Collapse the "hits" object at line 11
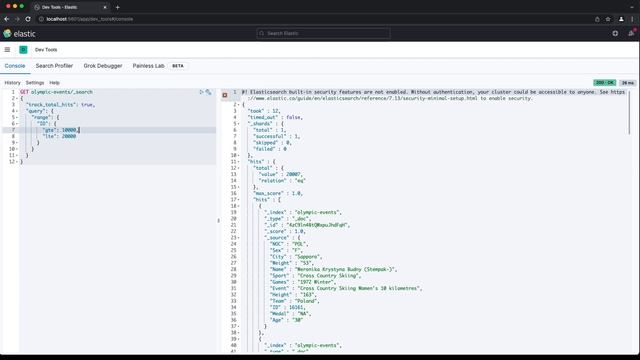640x360 pixels. pos(239,162)
